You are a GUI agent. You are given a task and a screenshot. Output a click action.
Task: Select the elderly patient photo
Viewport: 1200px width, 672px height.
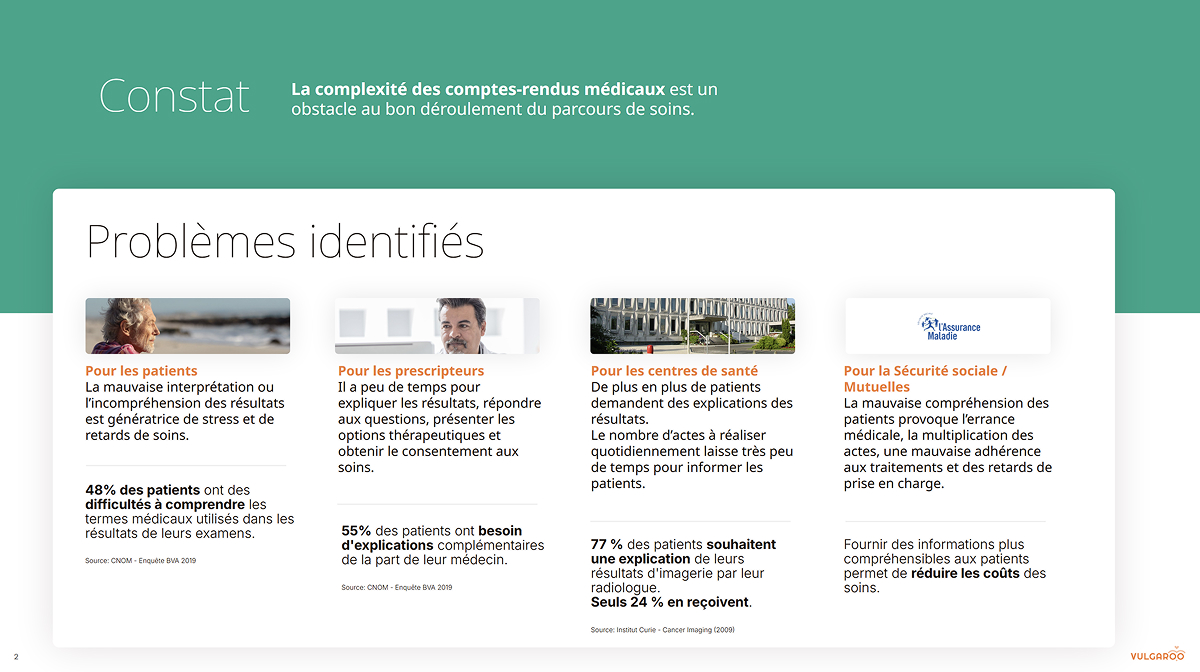click(187, 326)
